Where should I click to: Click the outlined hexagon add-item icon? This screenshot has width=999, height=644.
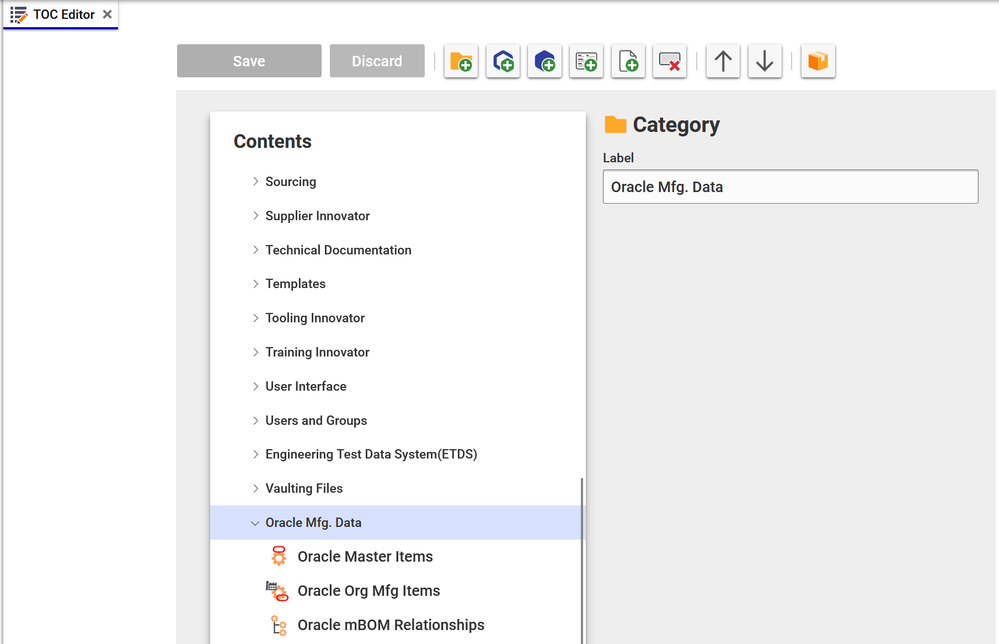[503, 61]
